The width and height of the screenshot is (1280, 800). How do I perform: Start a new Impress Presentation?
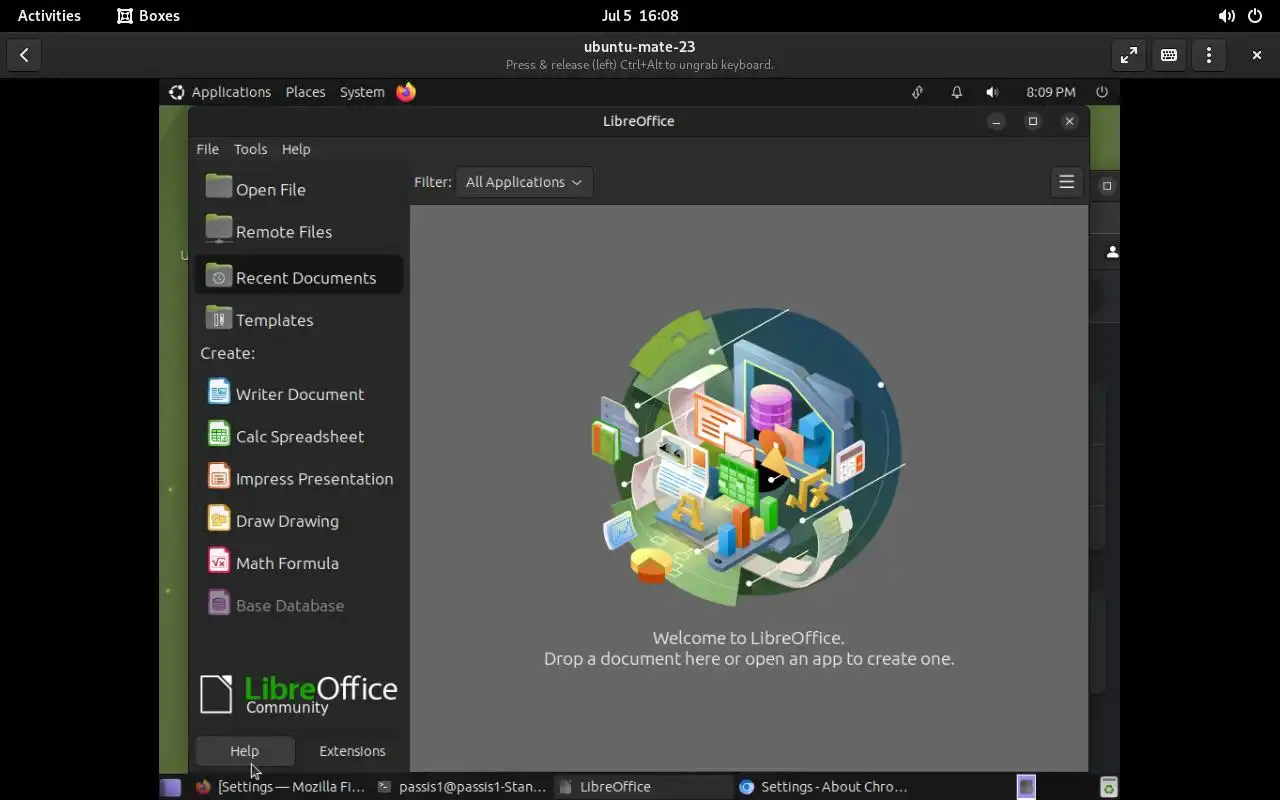tap(299, 478)
